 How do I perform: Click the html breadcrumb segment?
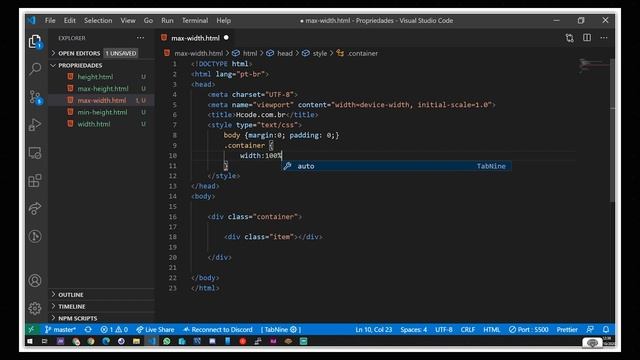point(250,53)
